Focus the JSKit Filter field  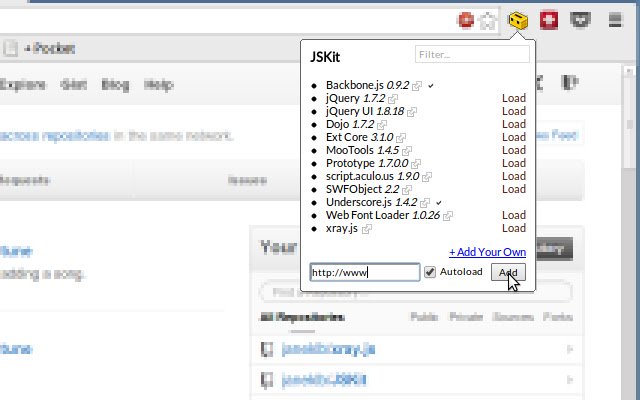click(x=472, y=54)
